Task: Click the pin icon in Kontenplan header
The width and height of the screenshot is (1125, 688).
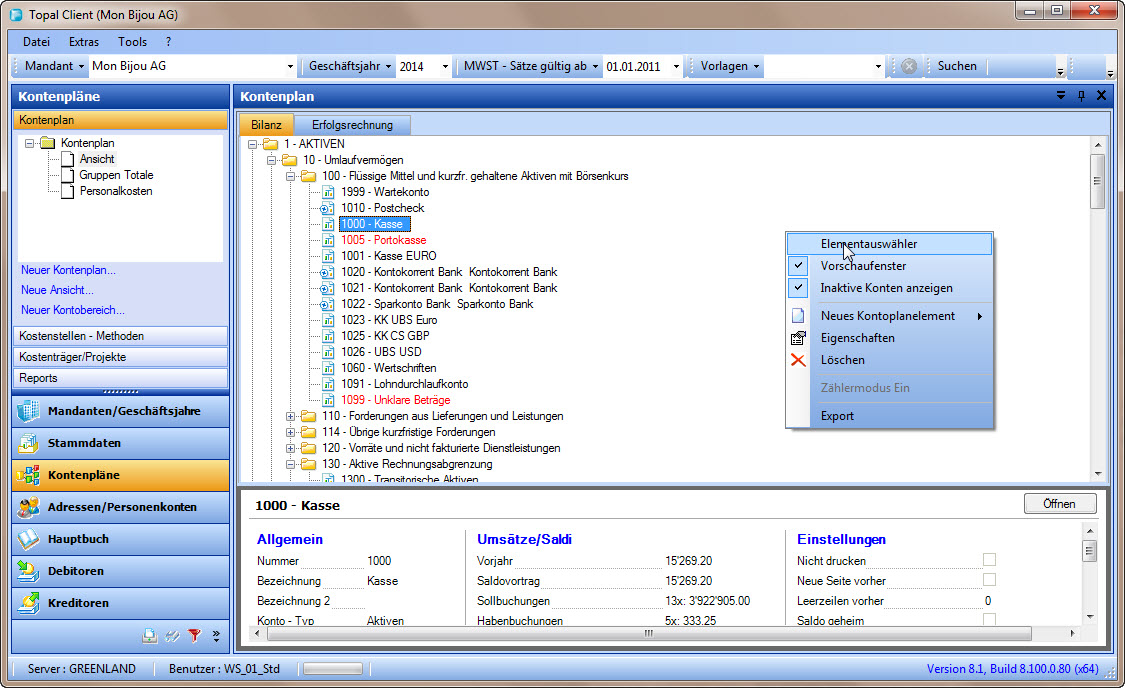Action: point(1080,96)
